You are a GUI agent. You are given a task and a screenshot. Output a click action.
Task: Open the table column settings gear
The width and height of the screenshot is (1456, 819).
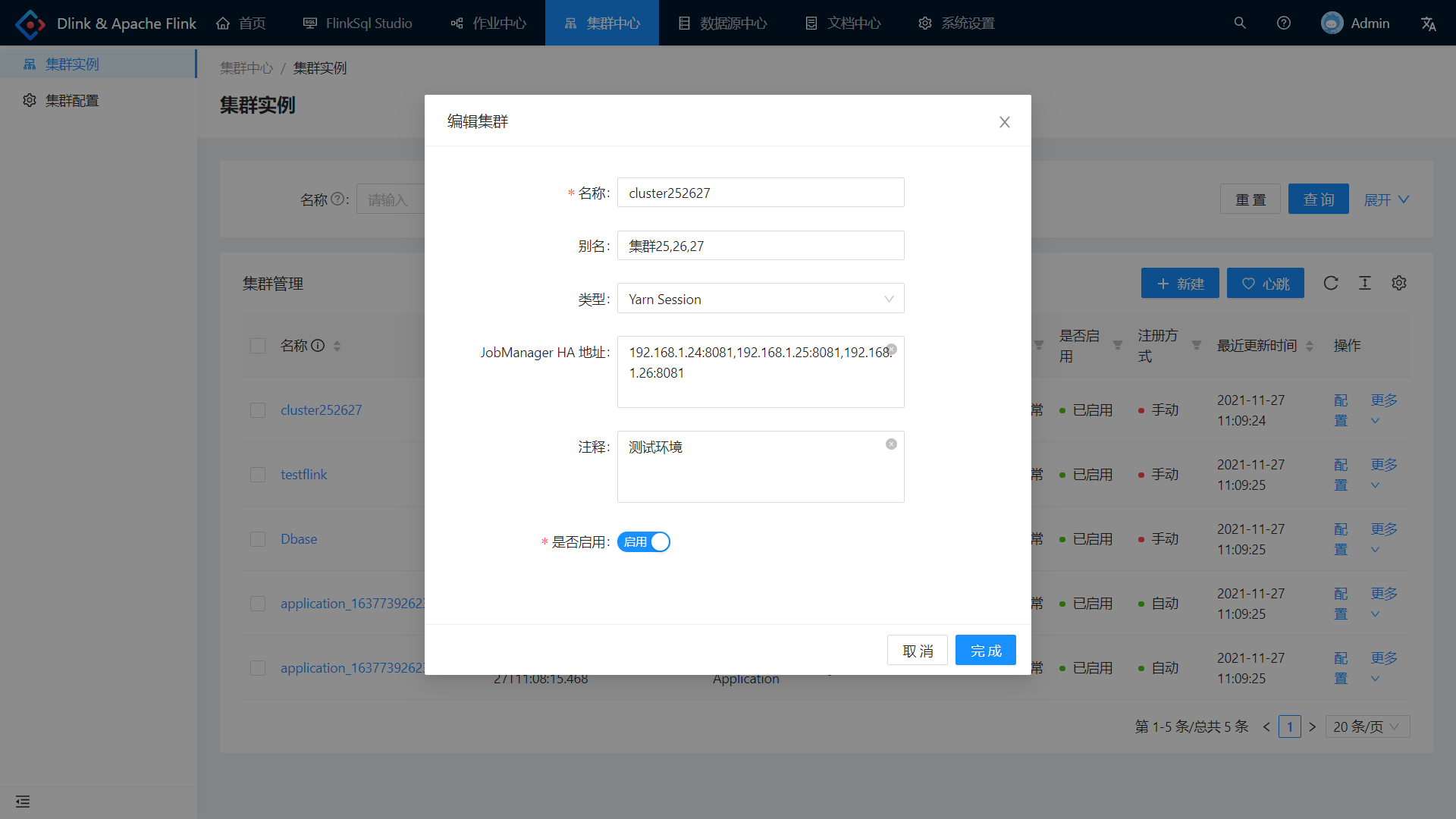pos(1399,283)
